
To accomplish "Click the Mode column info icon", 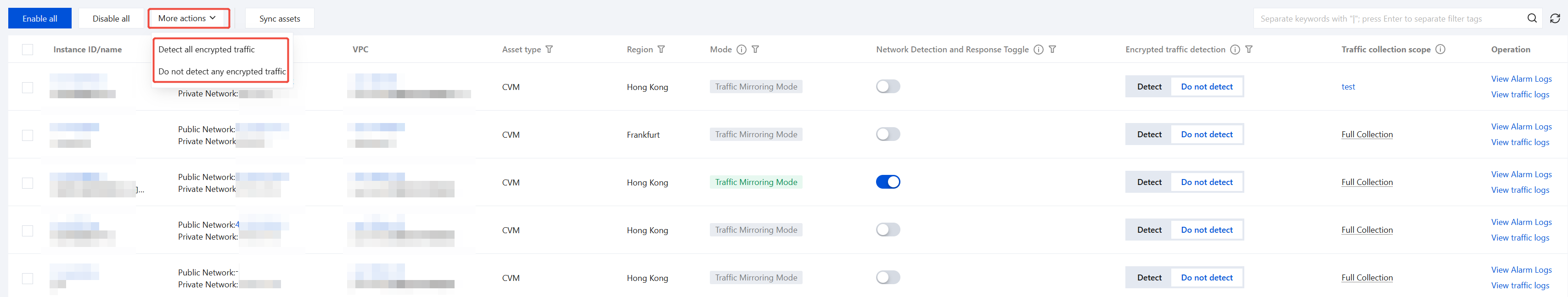I will (741, 49).
